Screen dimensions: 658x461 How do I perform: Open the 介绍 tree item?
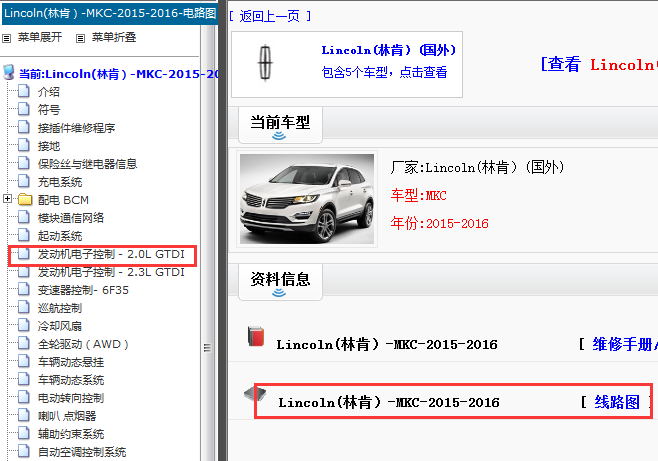pos(49,92)
